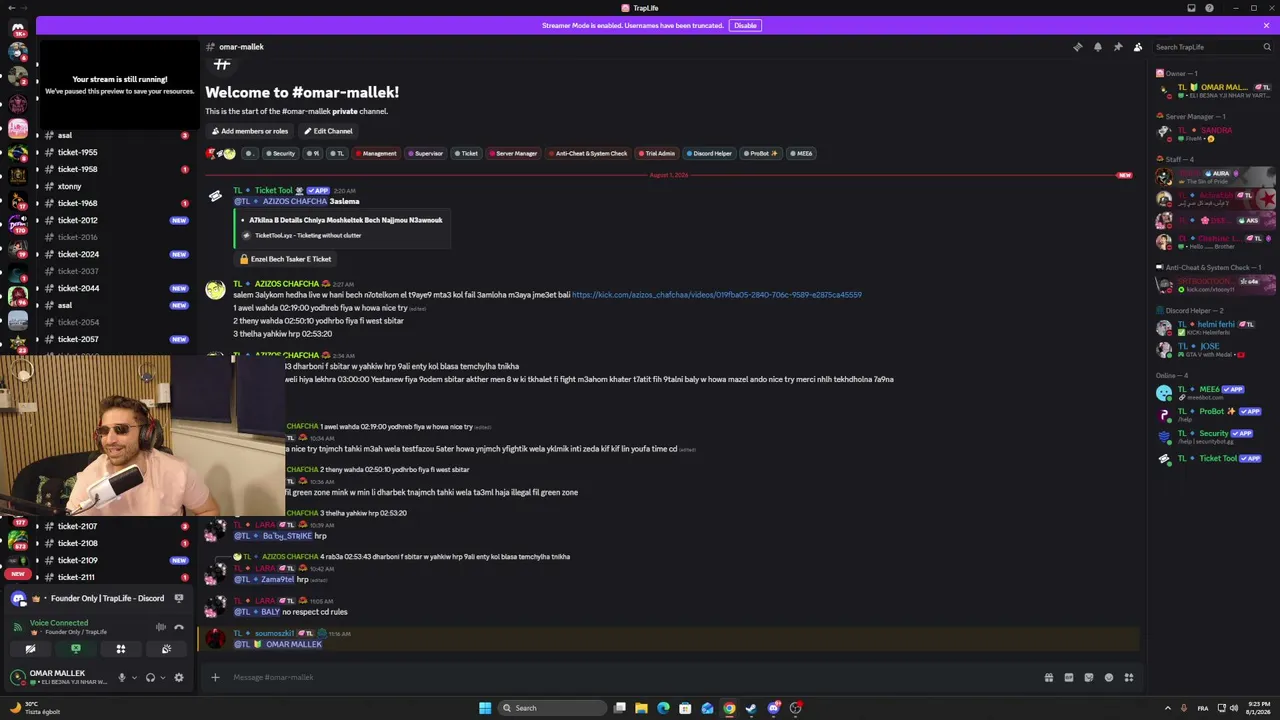1280x720 pixels.
Task: Click Add members or roles button
Action: (x=249, y=131)
